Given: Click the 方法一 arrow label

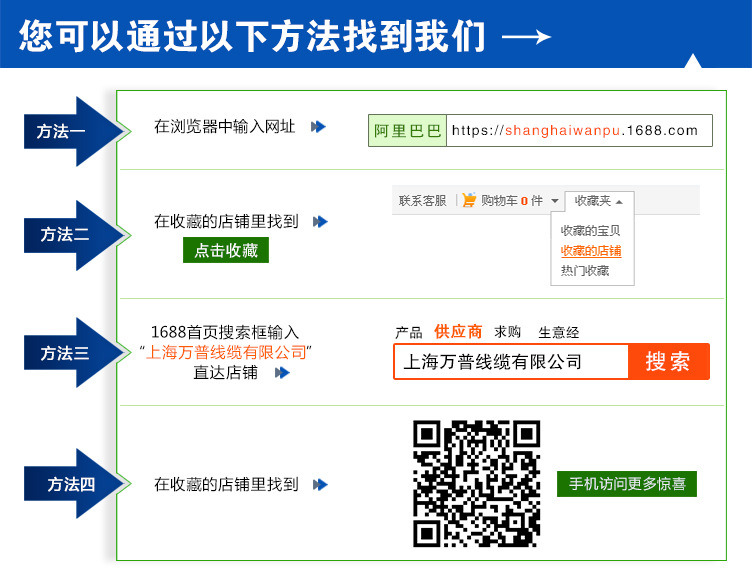Looking at the screenshot, I should coord(72,131).
